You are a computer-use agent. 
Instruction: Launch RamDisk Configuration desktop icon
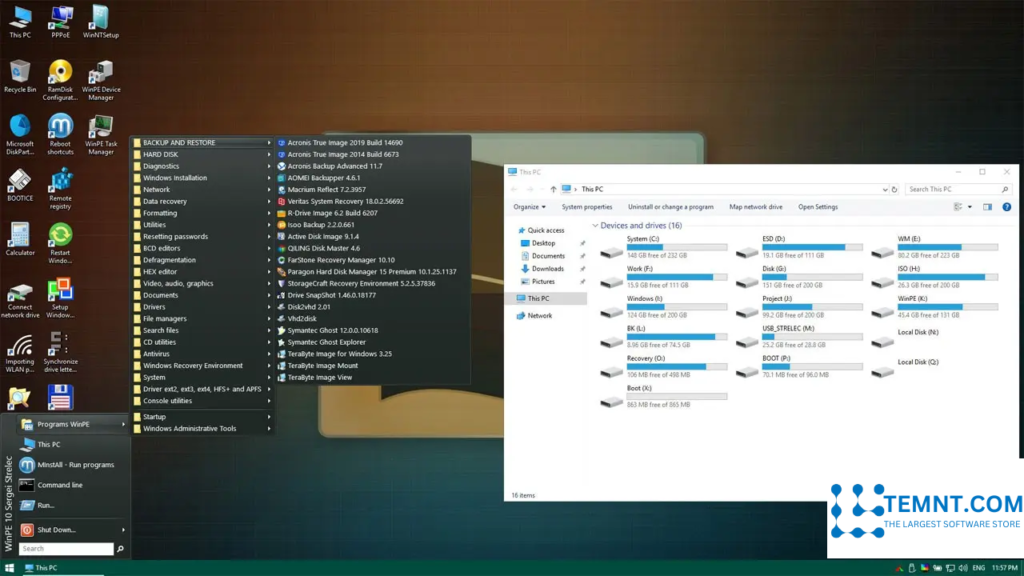point(60,74)
